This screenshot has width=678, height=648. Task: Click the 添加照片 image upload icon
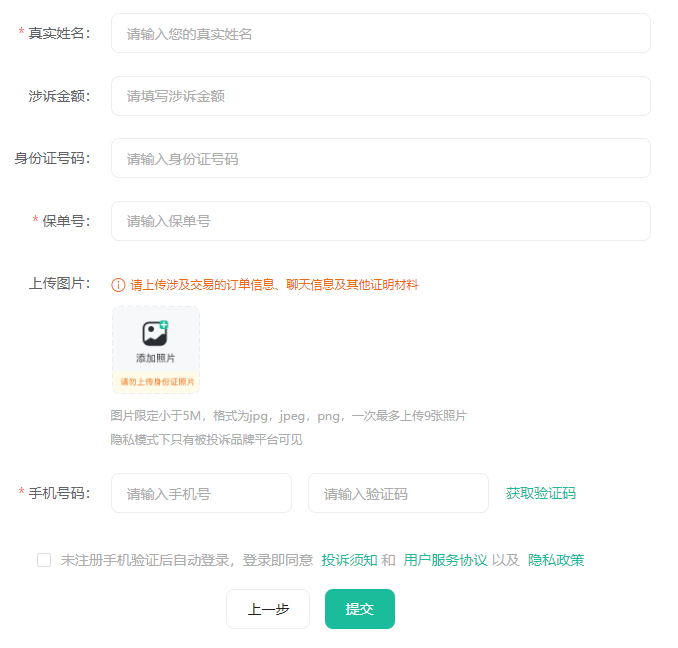pyautogui.click(x=155, y=333)
